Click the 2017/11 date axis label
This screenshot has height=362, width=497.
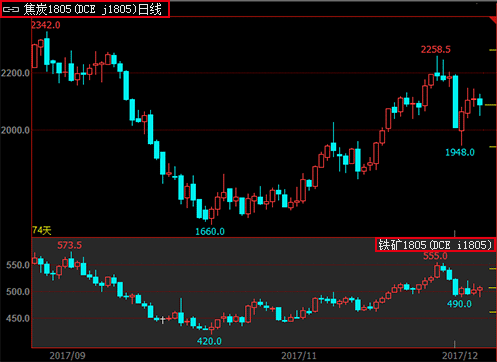[x=298, y=356]
